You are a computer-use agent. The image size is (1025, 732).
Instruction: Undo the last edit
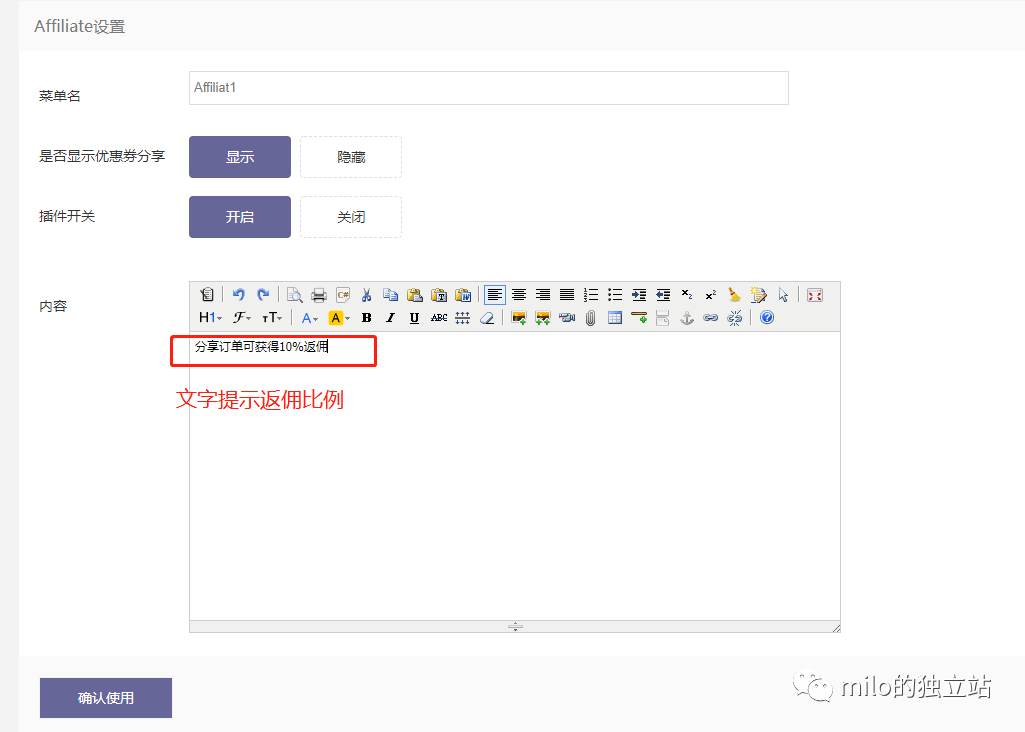pos(239,295)
